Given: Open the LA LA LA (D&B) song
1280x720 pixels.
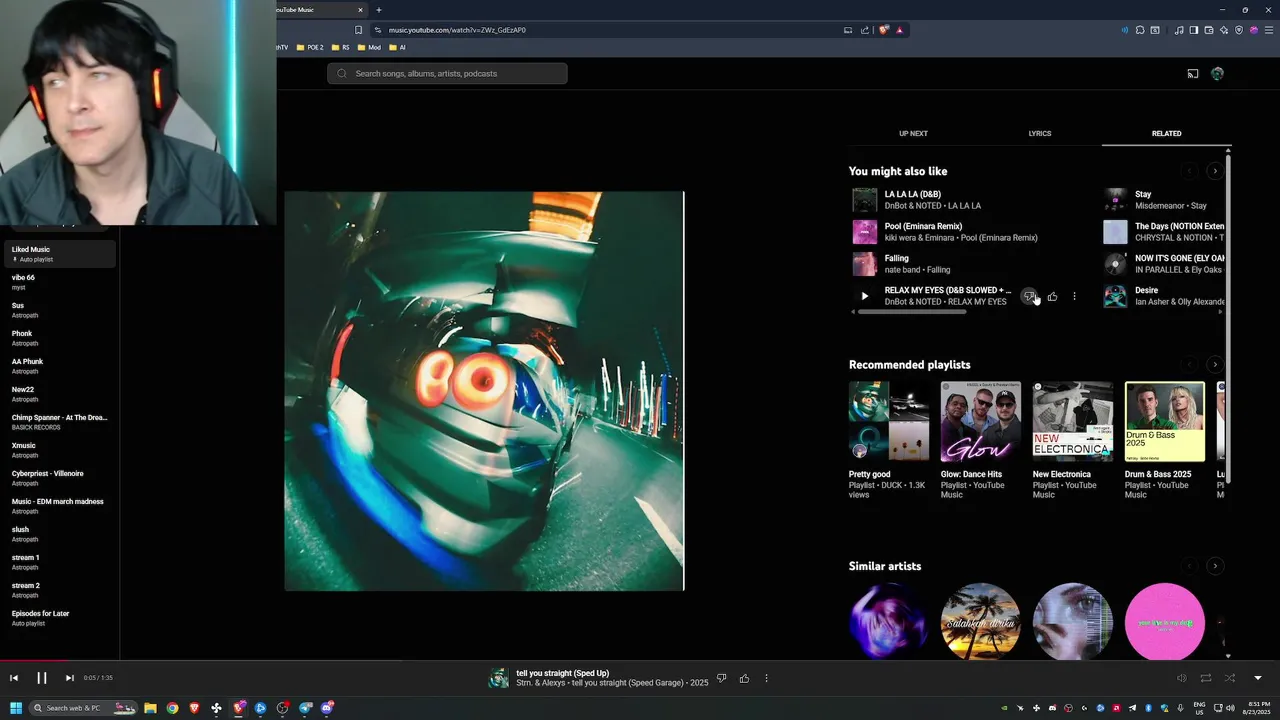Looking at the screenshot, I should click(912, 194).
